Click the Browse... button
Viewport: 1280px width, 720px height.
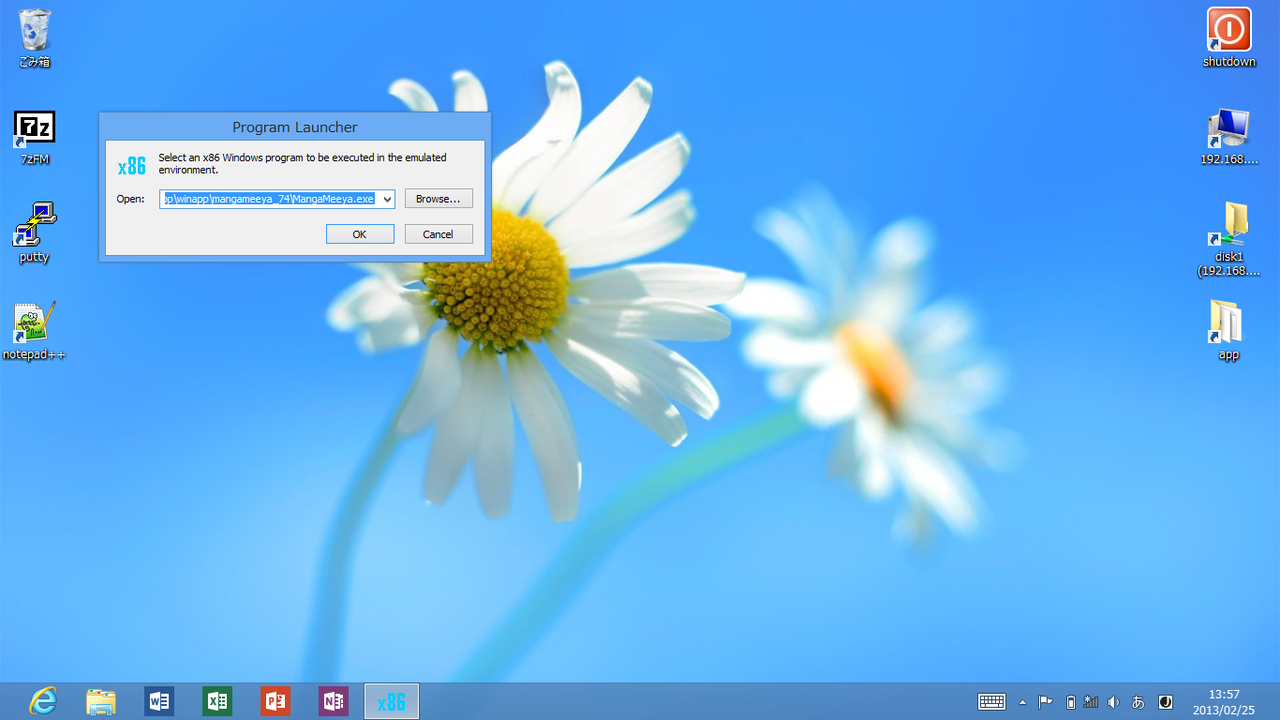(x=438, y=199)
